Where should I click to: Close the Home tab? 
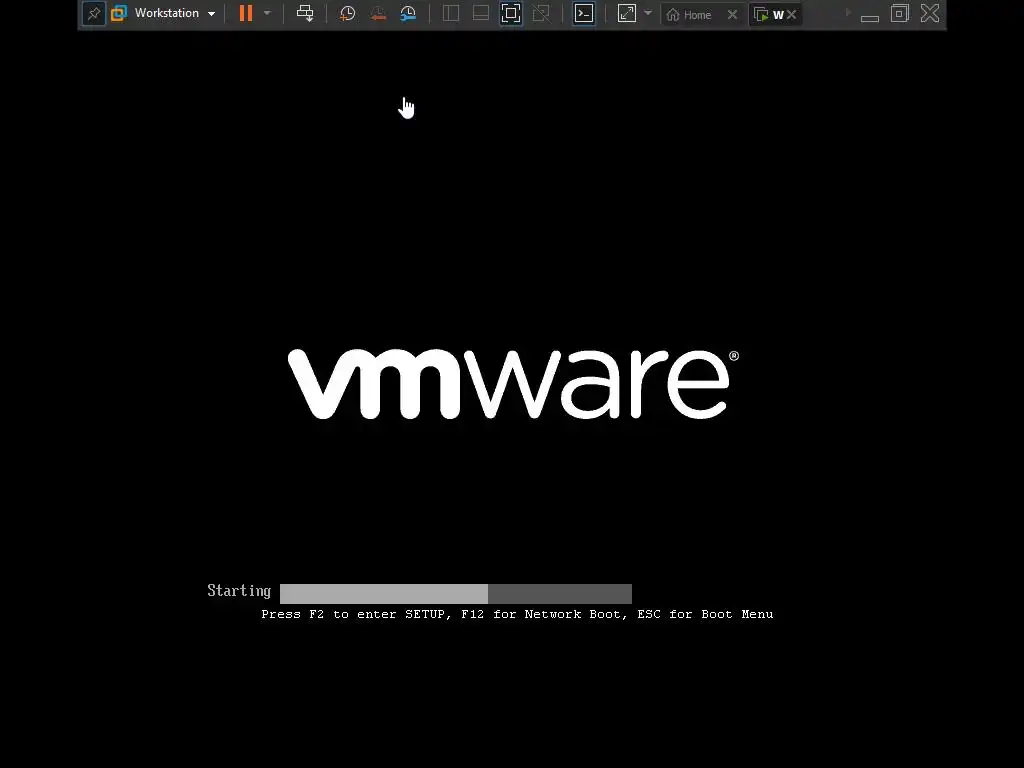732,14
